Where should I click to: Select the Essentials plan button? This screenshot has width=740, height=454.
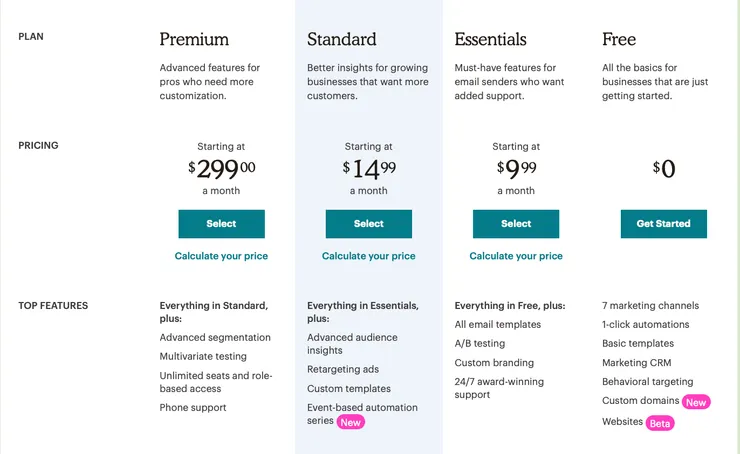(516, 224)
